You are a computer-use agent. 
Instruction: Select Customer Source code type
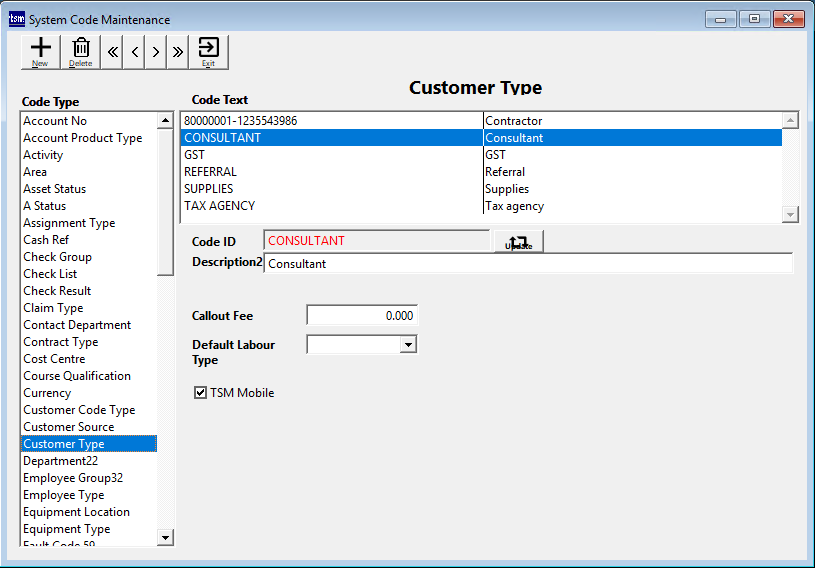point(89,427)
